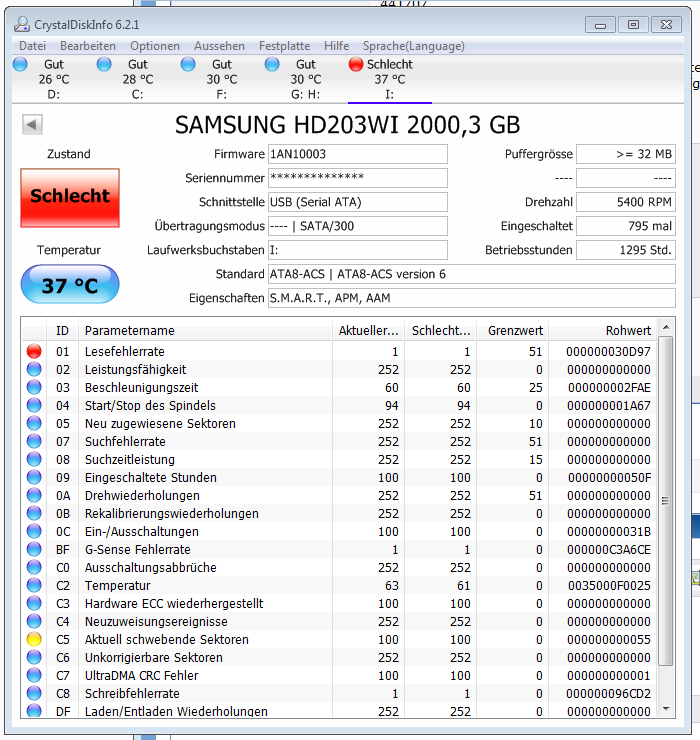700x740 pixels.
Task: Click the Übertragungsmodus SATA/300 field
Action: [x=358, y=226]
